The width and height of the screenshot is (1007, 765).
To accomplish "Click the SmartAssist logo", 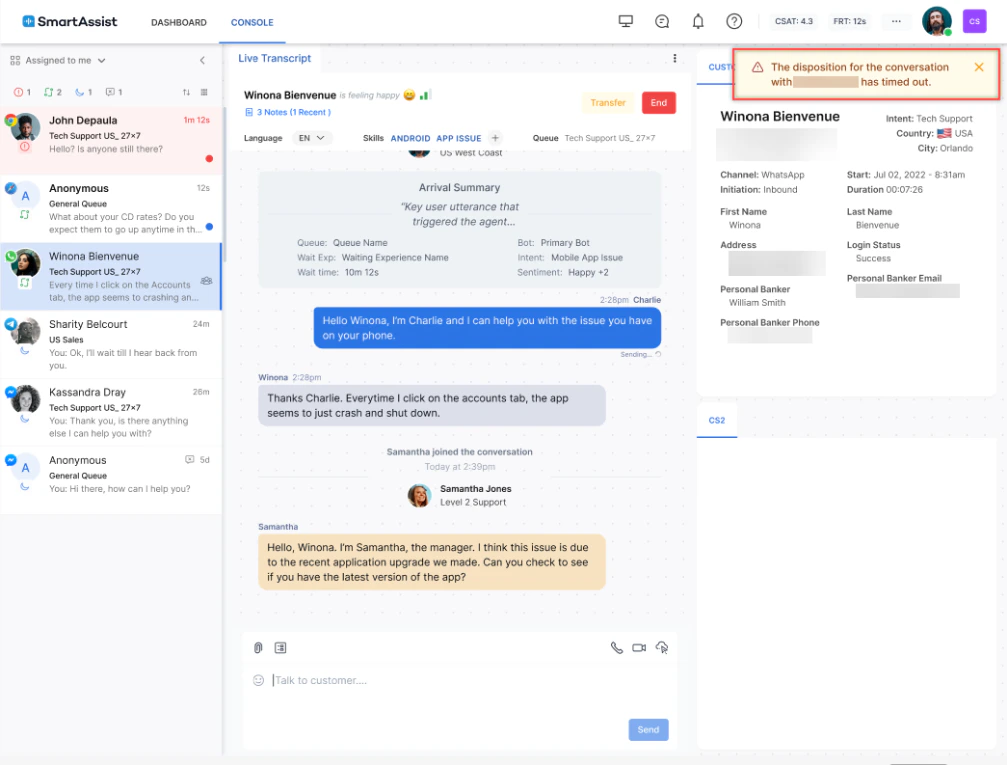I will pos(69,21).
